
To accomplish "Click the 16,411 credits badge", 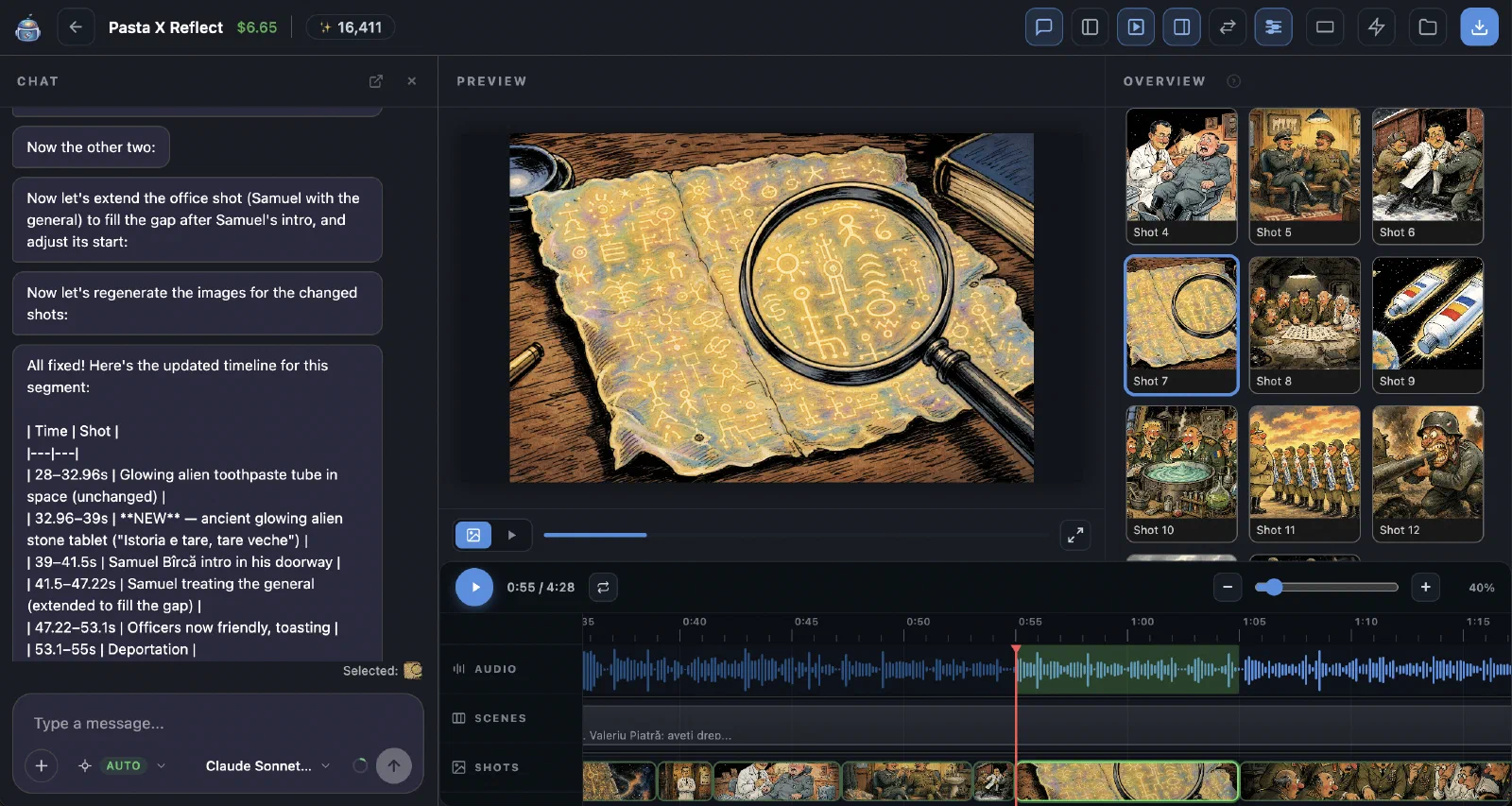I will [x=351, y=27].
